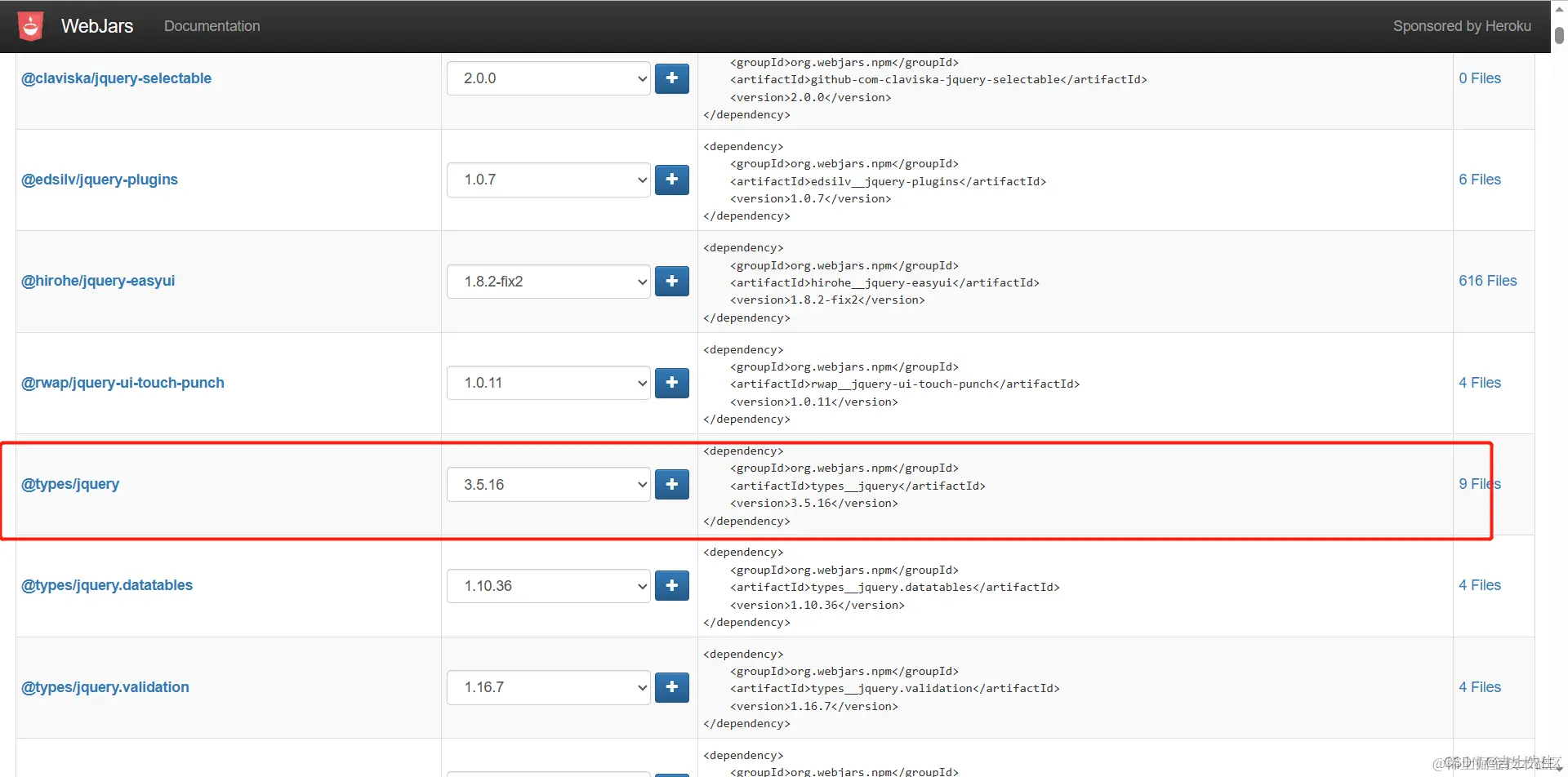Open the @hirohe/jquery-easyui link
The image size is (1568, 777).
pos(98,281)
